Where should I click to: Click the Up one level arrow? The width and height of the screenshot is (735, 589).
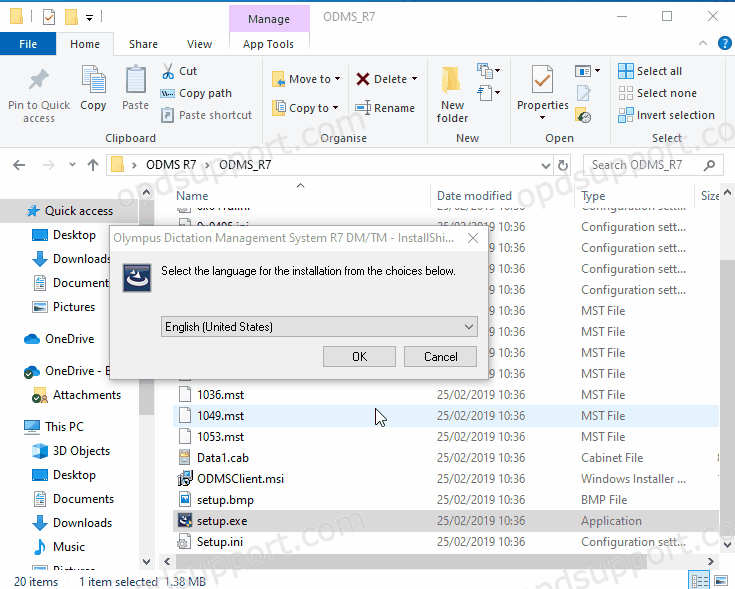pos(93,165)
